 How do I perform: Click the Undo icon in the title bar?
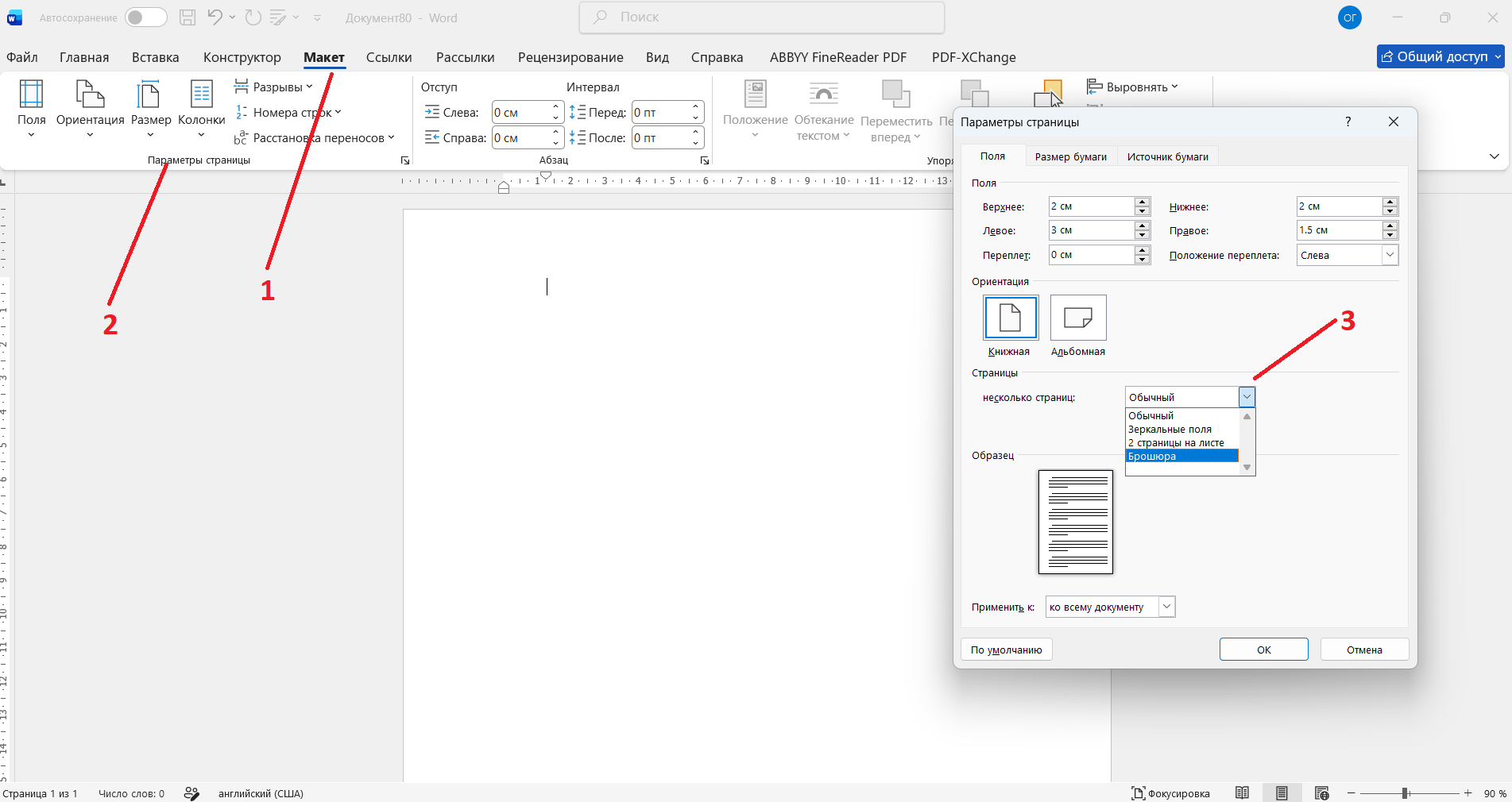[x=215, y=17]
